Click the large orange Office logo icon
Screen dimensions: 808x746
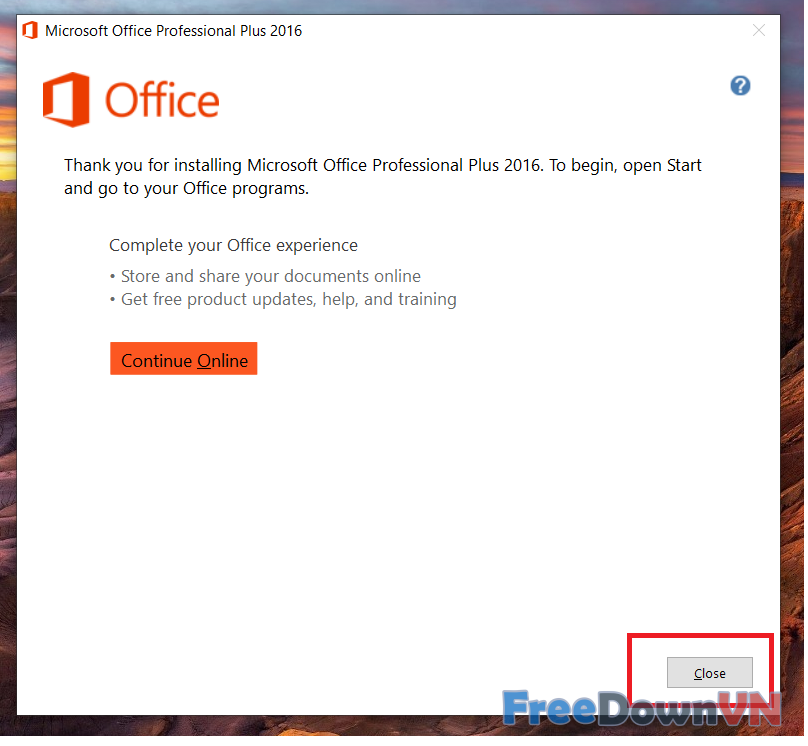coord(66,100)
